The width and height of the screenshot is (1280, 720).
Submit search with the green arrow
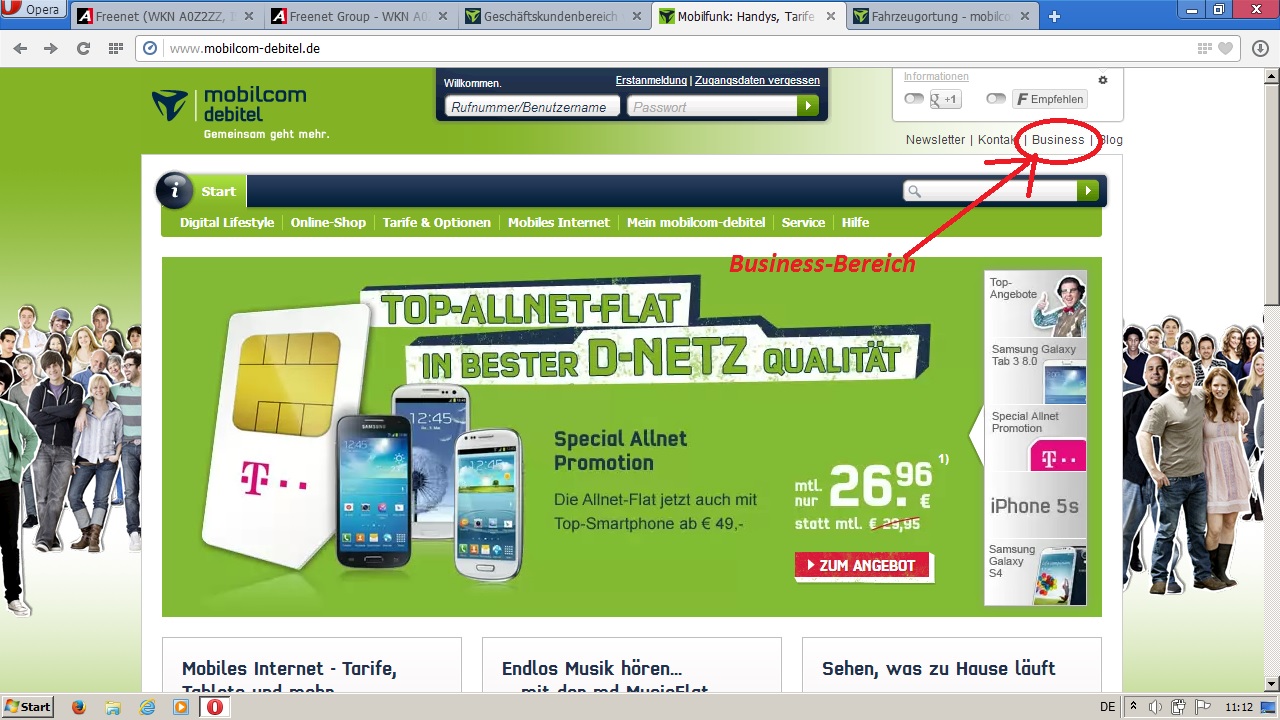(x=1087, y=191)
